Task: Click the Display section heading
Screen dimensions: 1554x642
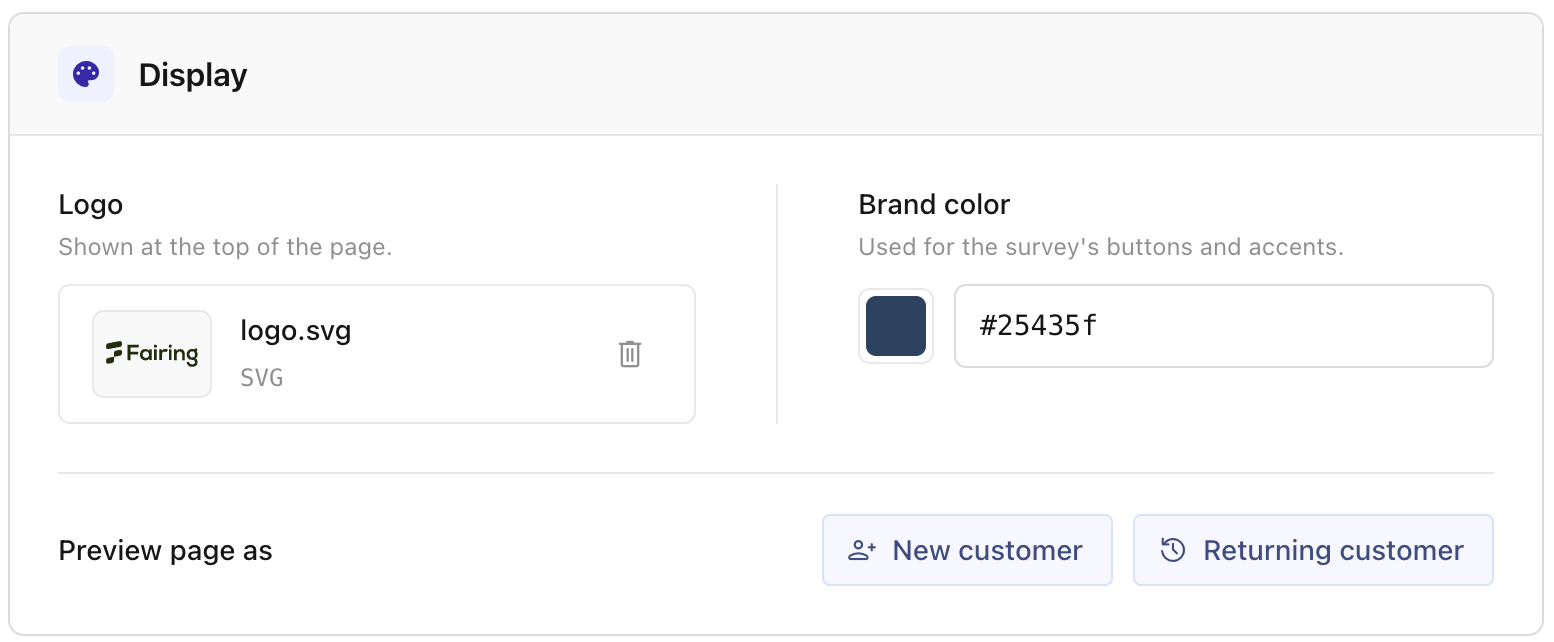Action: pos(193,75)
